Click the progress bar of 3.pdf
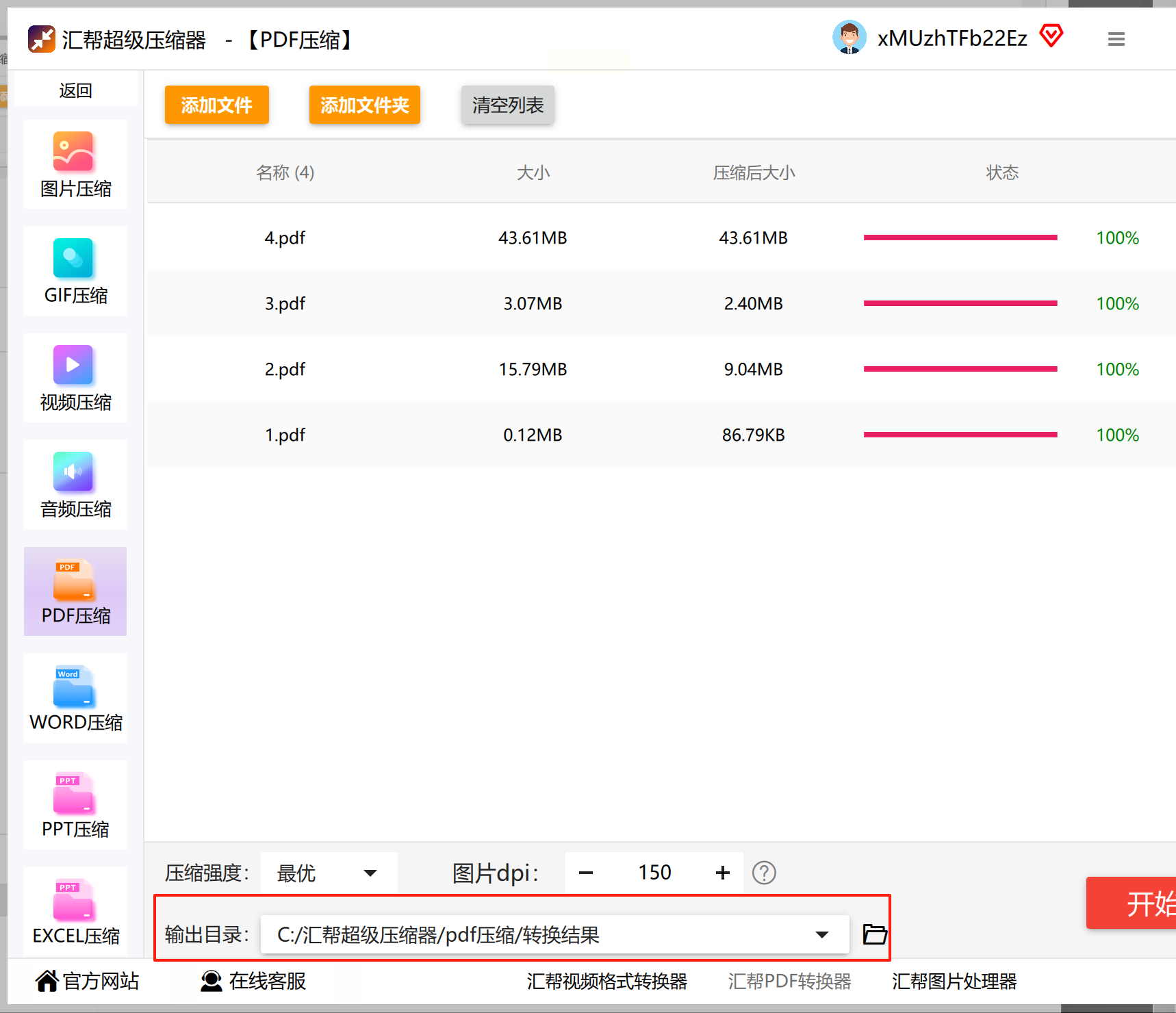The image size is (1176, 1013). point(960,303)
